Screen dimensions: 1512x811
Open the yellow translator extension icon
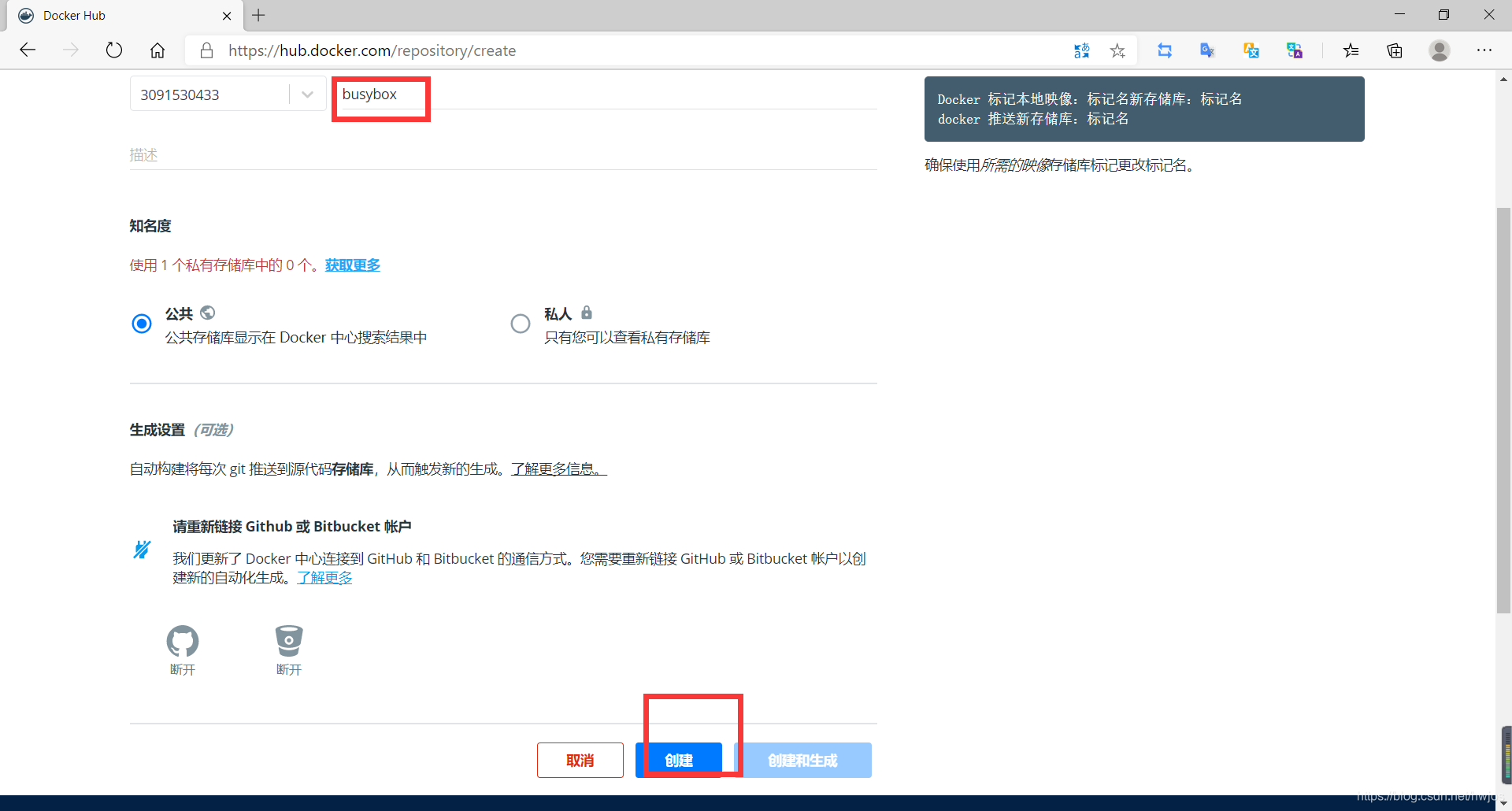click(1251, 50)
